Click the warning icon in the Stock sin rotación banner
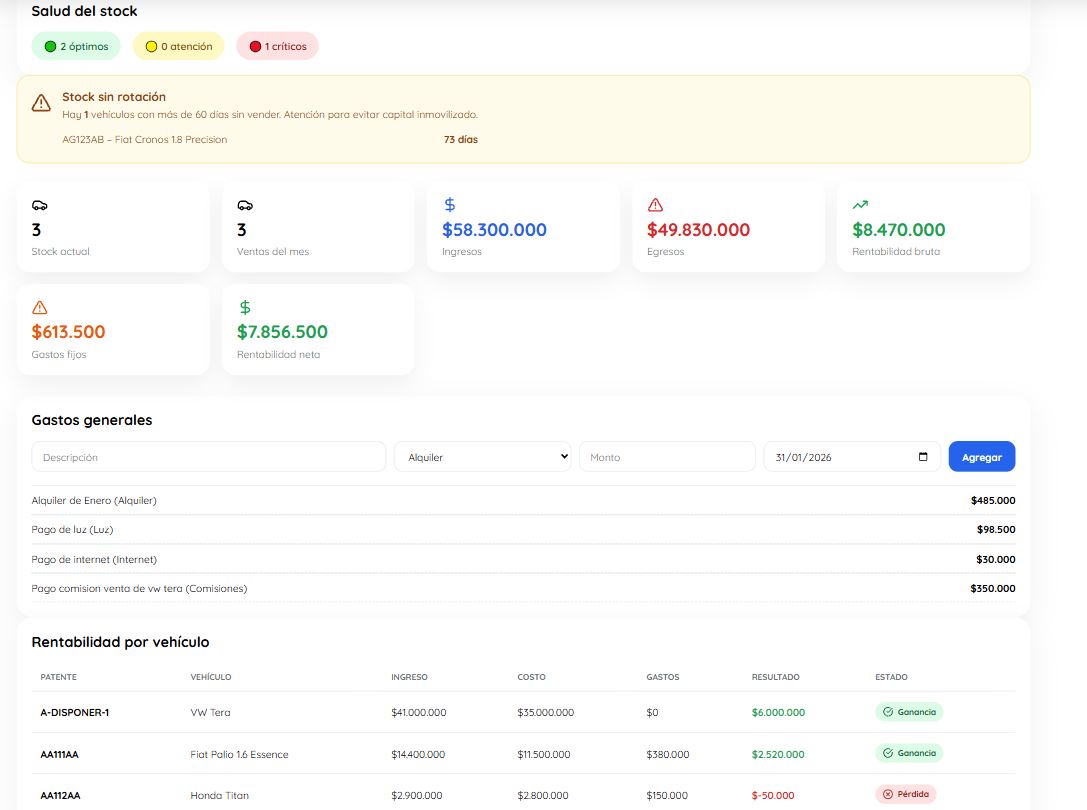 coord(40,103)
